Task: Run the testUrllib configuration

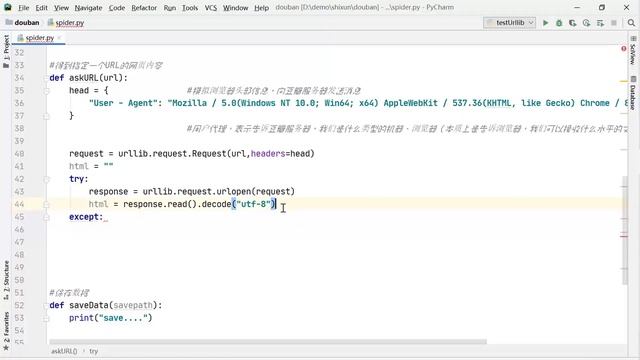Action: point(546,23)
